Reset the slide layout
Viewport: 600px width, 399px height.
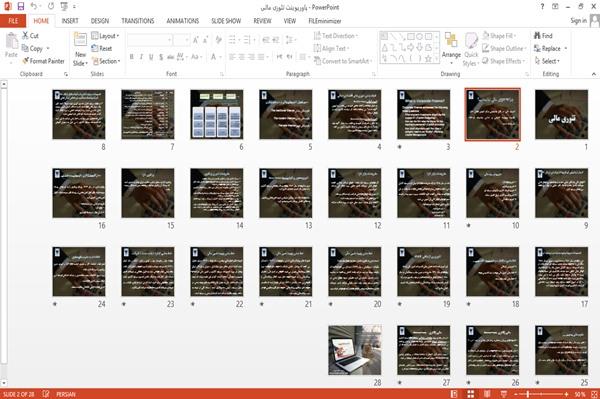tap(102, 48)
